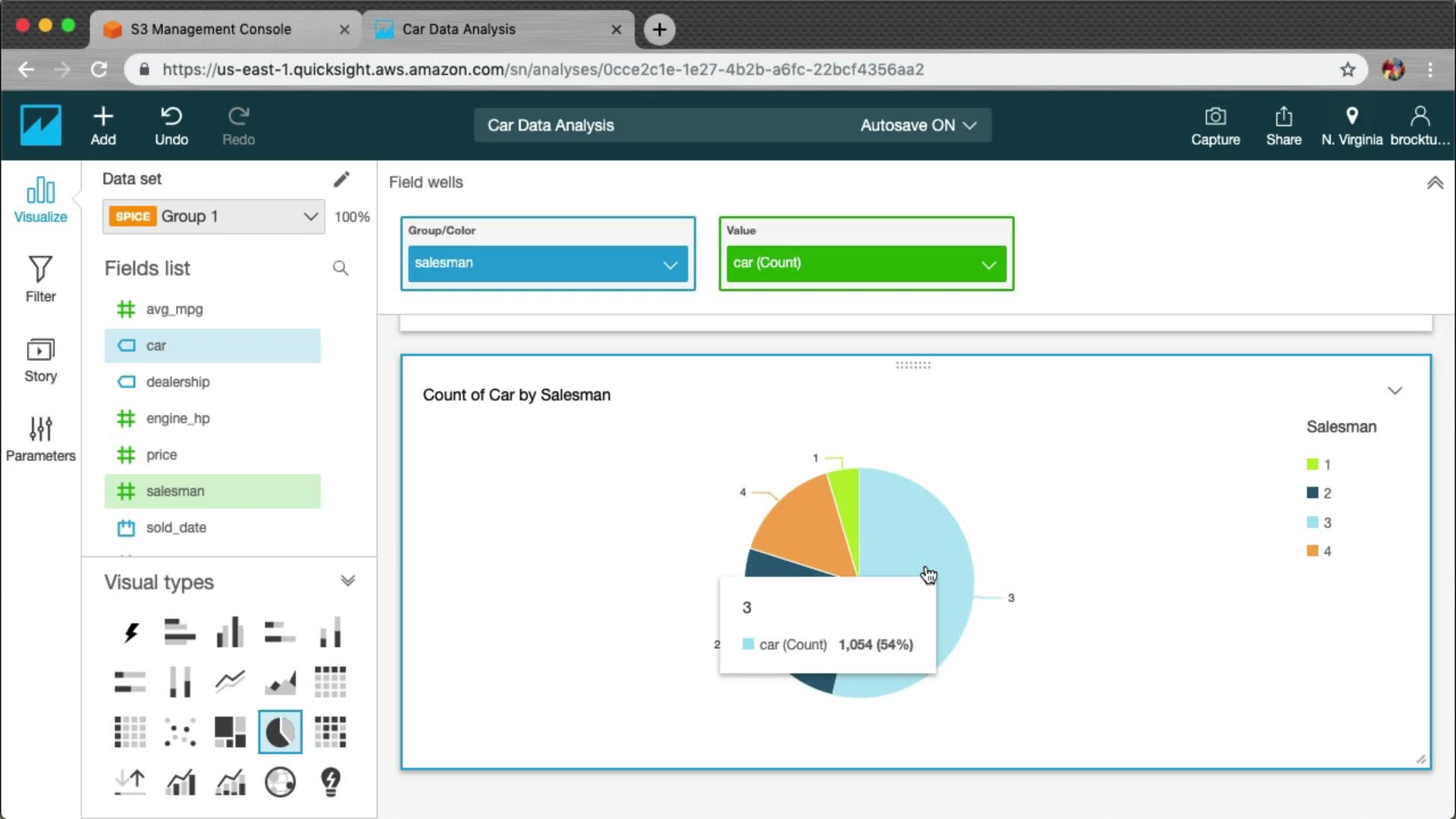Select the dealership field
The height and width of the screenshot is (819, 1456).
pyautogui.click(x=177, y=382)
